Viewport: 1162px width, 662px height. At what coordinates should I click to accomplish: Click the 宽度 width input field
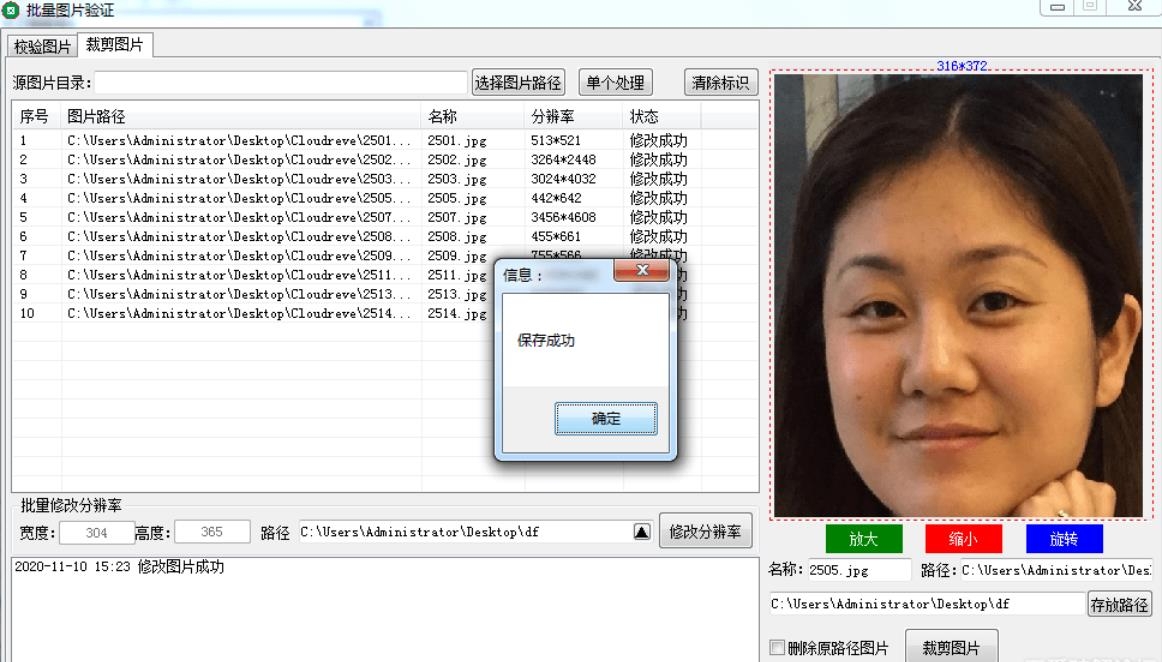[x=96, y=533]
